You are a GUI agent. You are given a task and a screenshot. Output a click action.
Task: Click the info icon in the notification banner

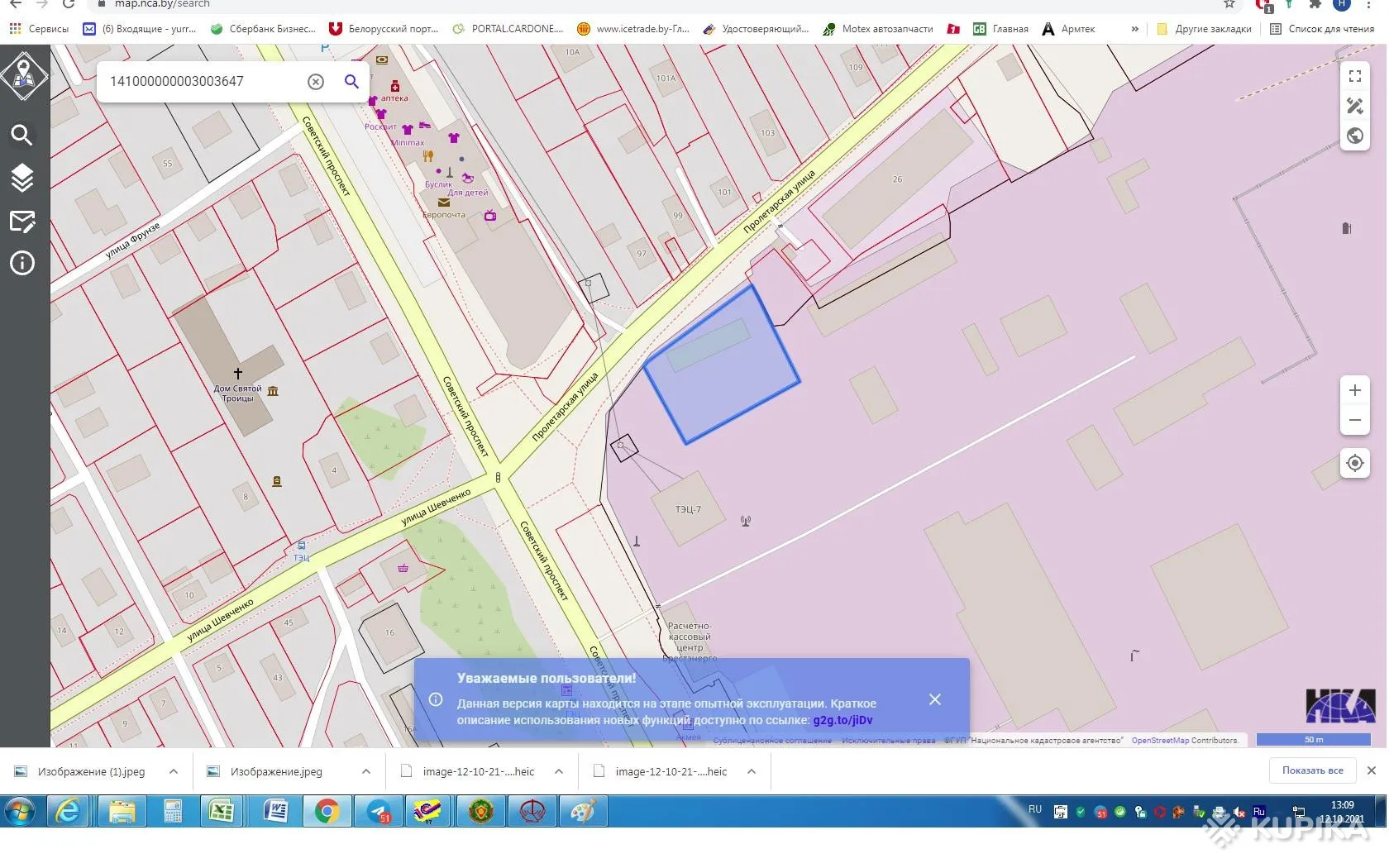(436, 699)
